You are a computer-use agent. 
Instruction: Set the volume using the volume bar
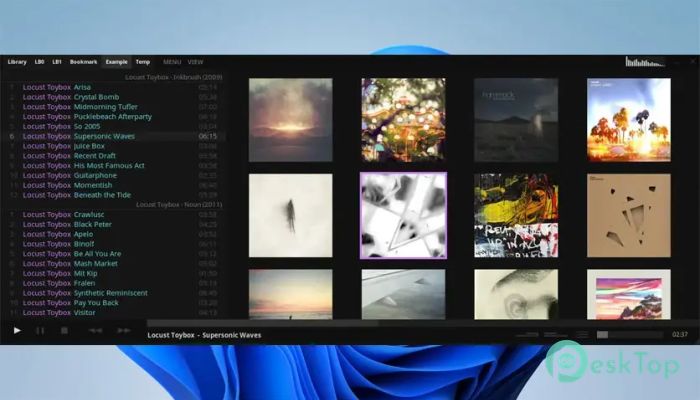[x=630, y=334]
